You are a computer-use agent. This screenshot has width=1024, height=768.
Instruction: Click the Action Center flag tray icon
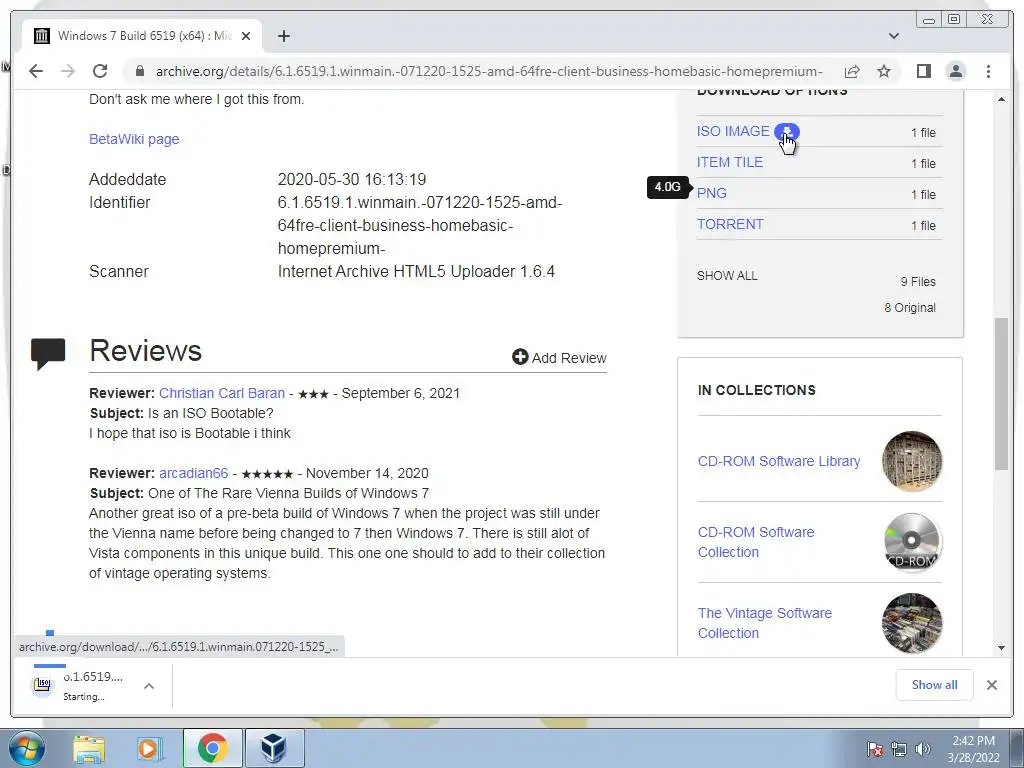coord(874,749)
